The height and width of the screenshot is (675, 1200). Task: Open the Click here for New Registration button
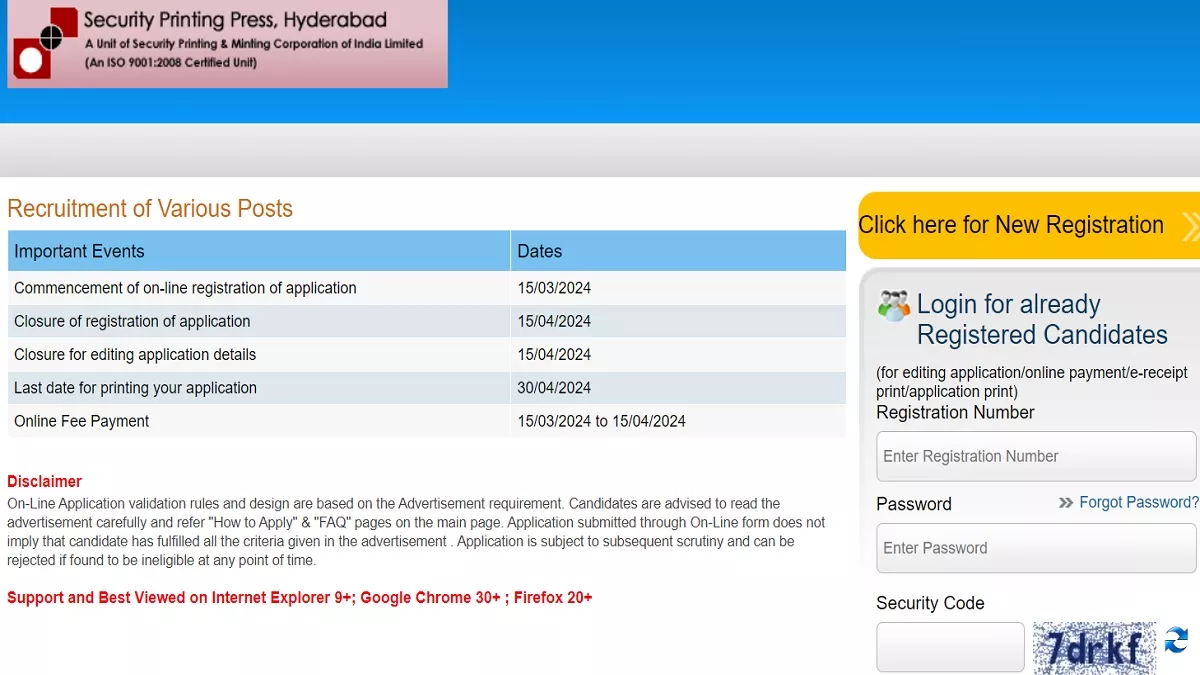1011,225
